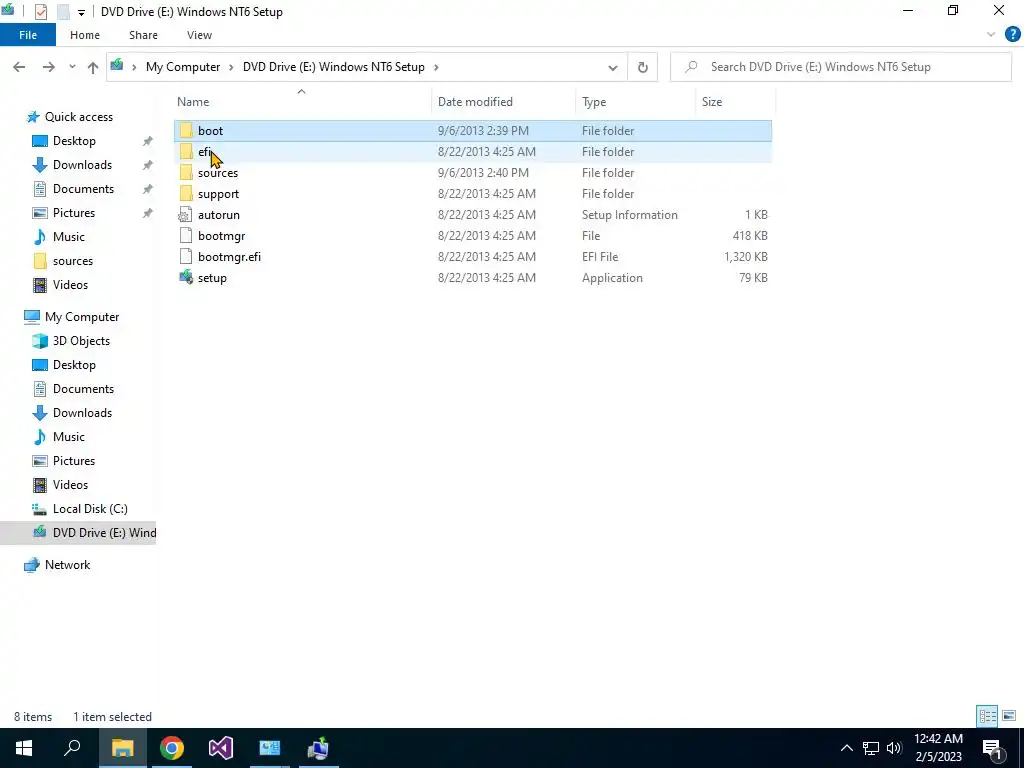Click the search DVD Drive input box

tap(841, 67)
